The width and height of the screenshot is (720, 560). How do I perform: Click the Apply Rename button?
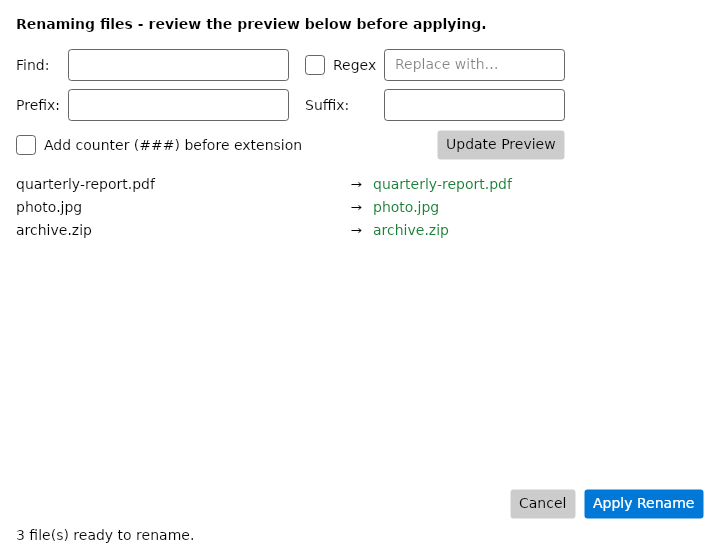point(644,504)
